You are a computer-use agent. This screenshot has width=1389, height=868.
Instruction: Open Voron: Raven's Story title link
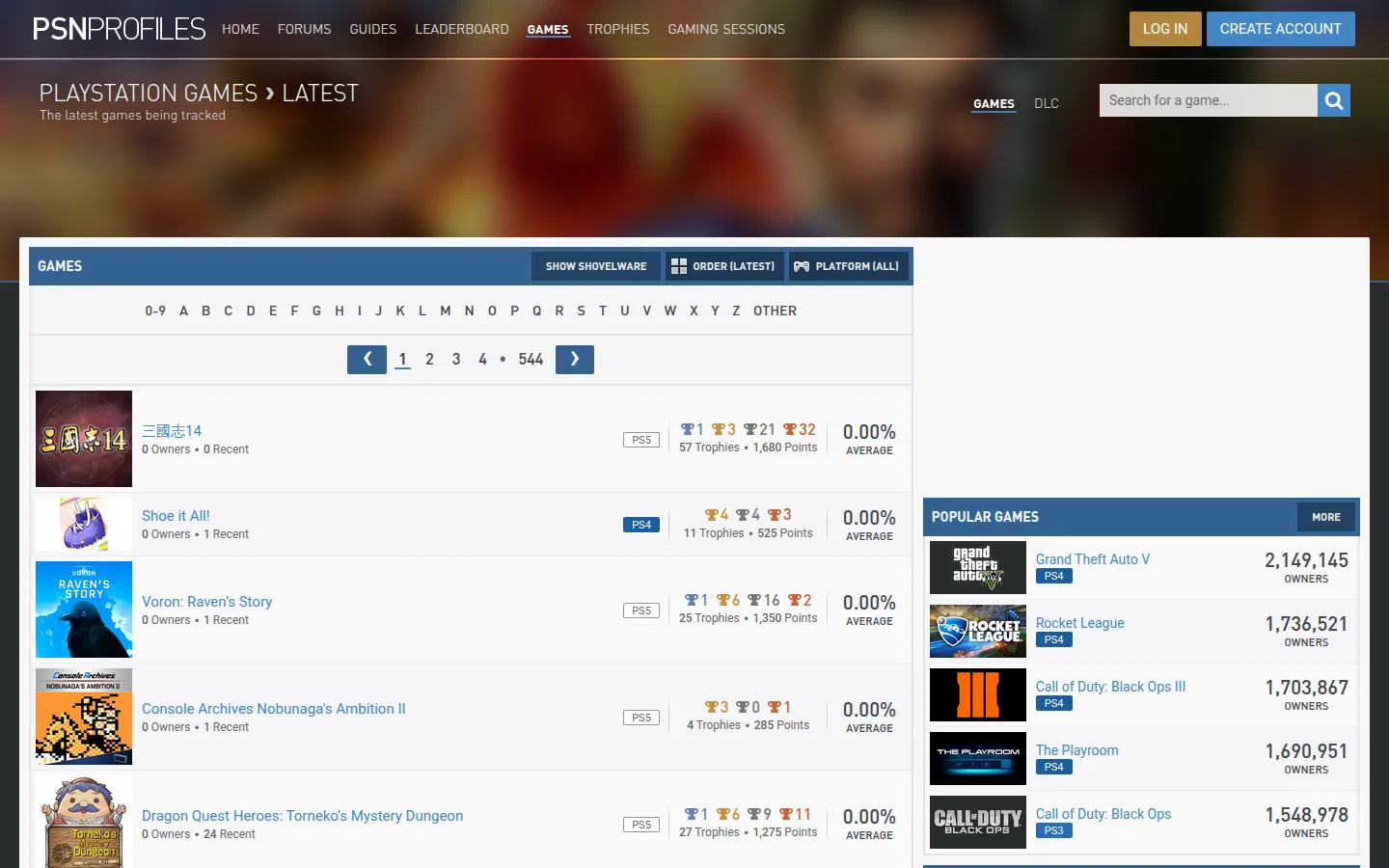[206, 602]
